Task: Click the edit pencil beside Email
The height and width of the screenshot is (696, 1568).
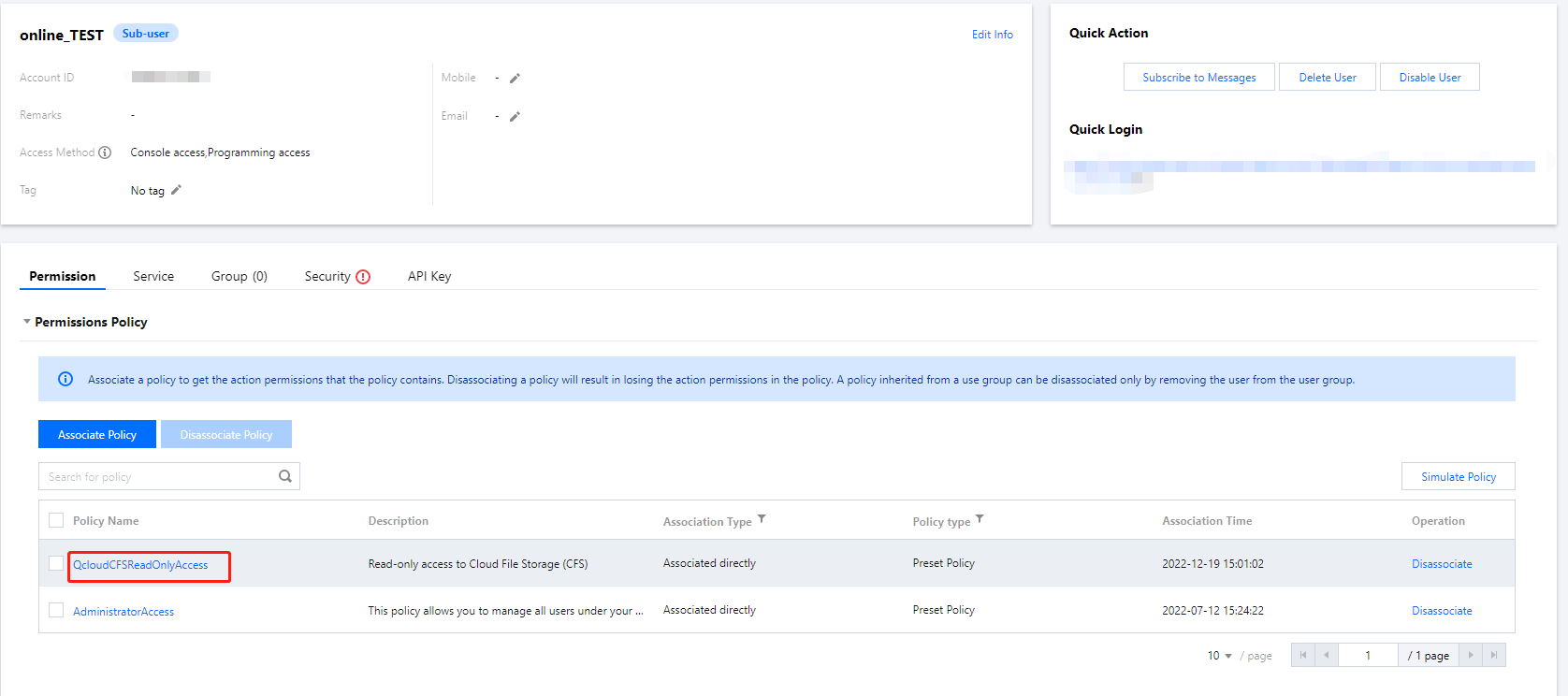Action: (515, 117)
